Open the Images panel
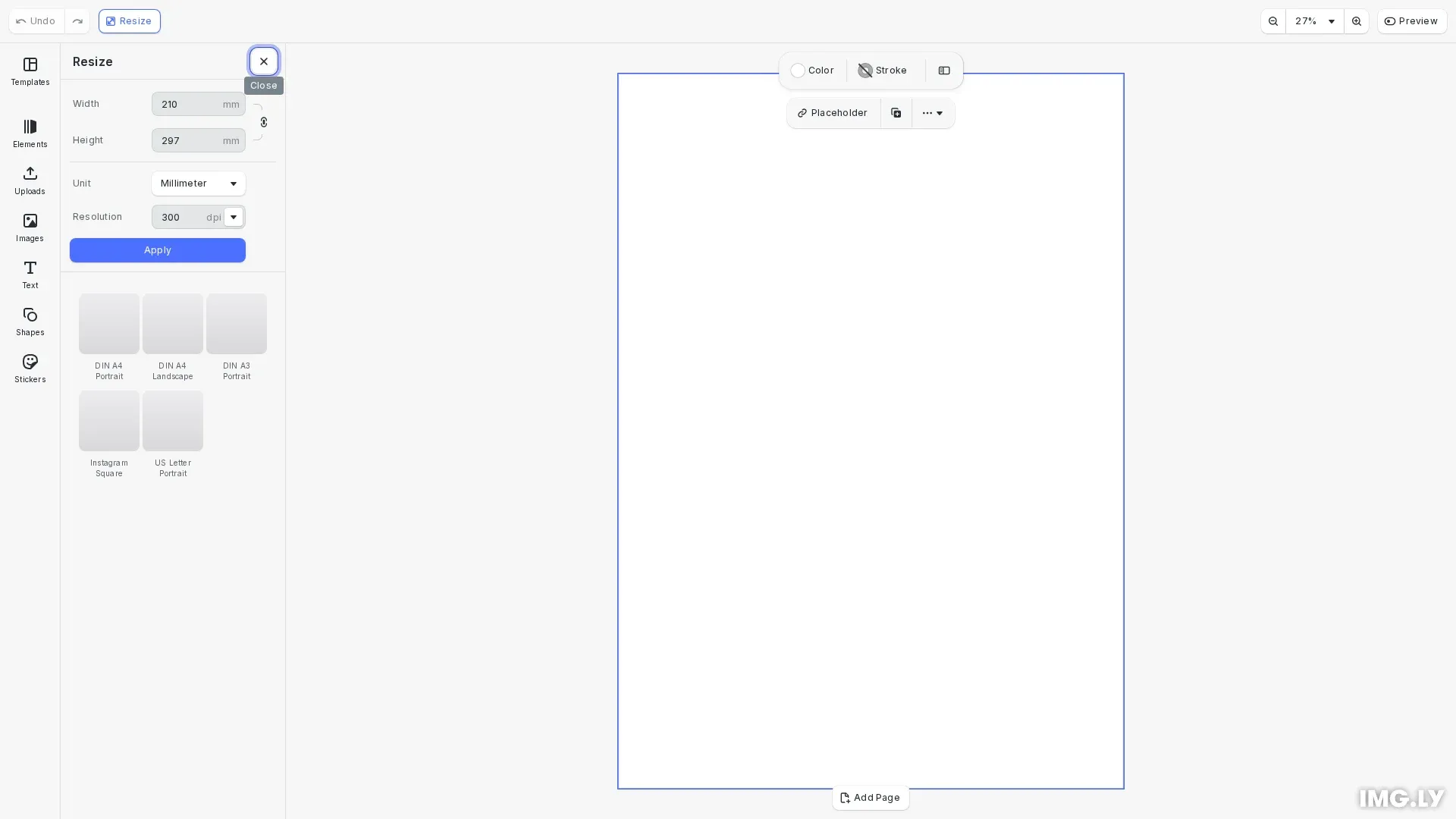This screenshot has height=819, width=1456. click(30, 227)
